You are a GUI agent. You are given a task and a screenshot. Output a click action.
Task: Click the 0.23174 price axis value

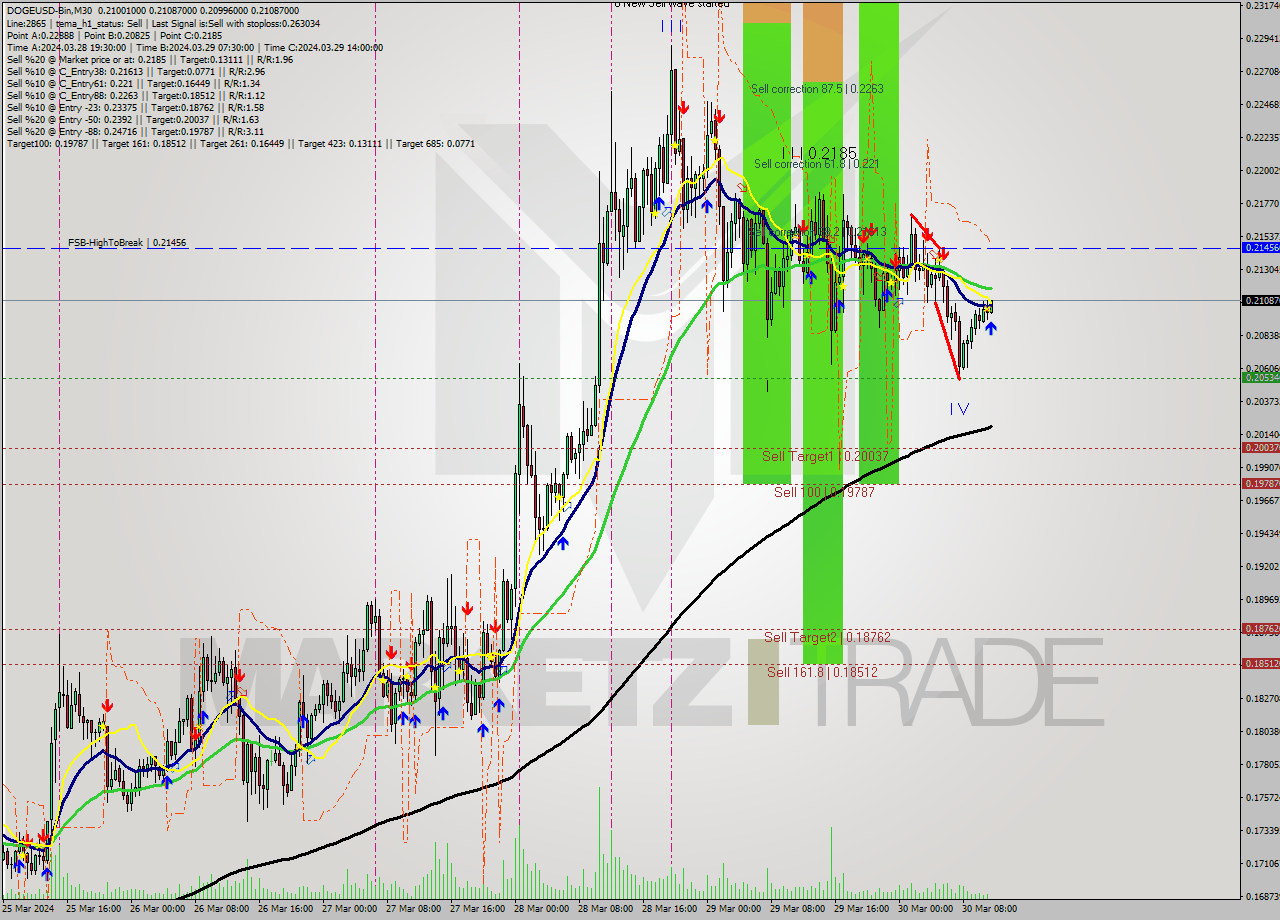[1262, 6]
